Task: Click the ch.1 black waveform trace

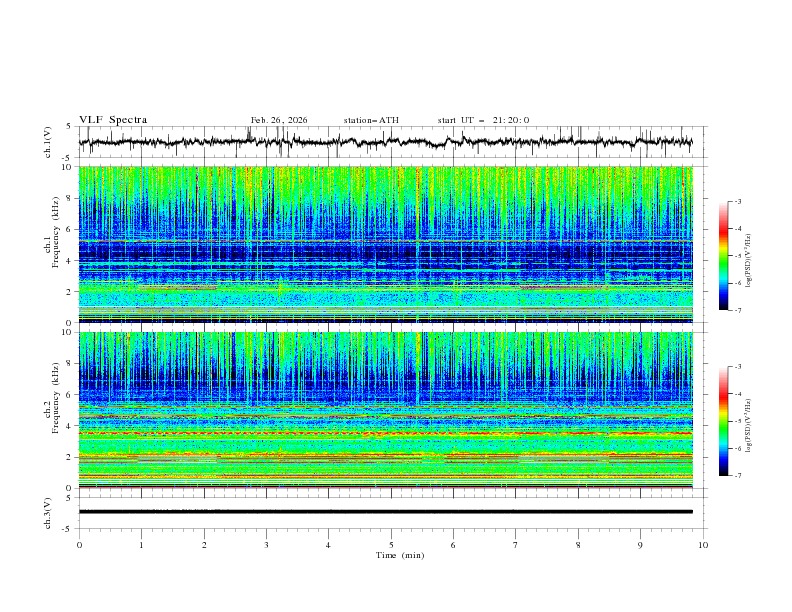Action: (386, 142)
